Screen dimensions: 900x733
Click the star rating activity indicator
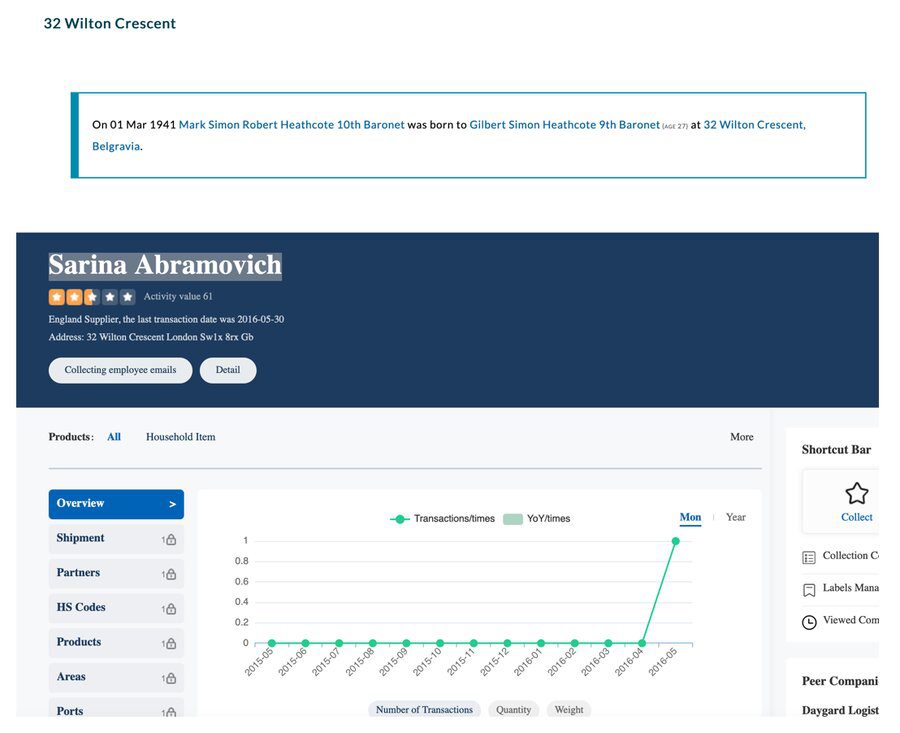click(x=91, y=297)
